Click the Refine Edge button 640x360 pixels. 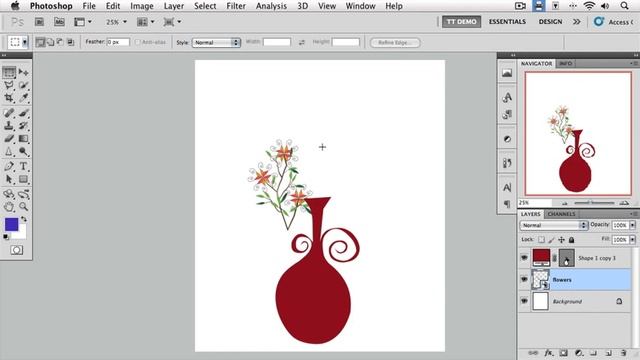[x=394, y=42]
